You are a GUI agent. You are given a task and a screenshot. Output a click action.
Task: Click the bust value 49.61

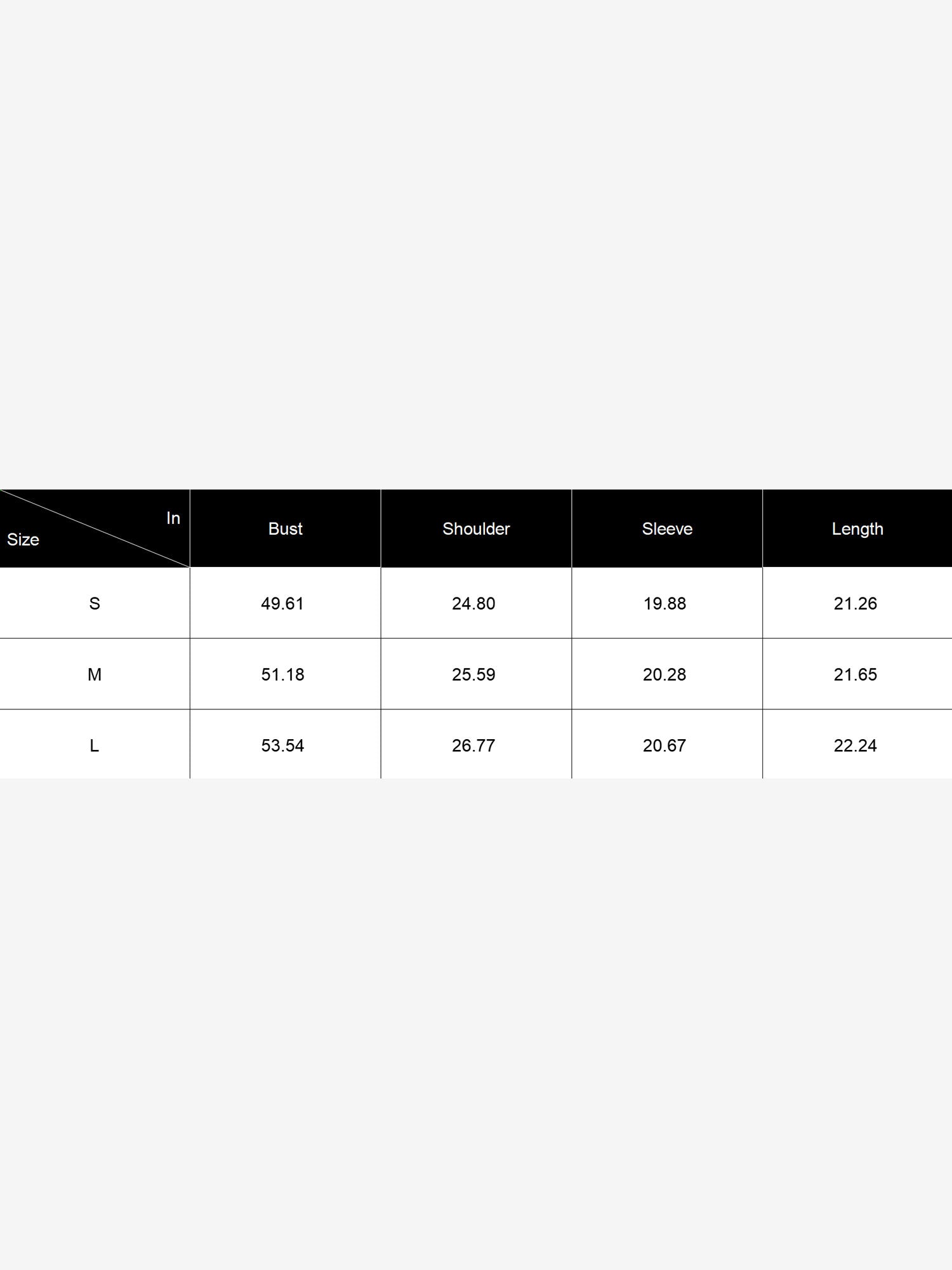(x=282, y=603)
